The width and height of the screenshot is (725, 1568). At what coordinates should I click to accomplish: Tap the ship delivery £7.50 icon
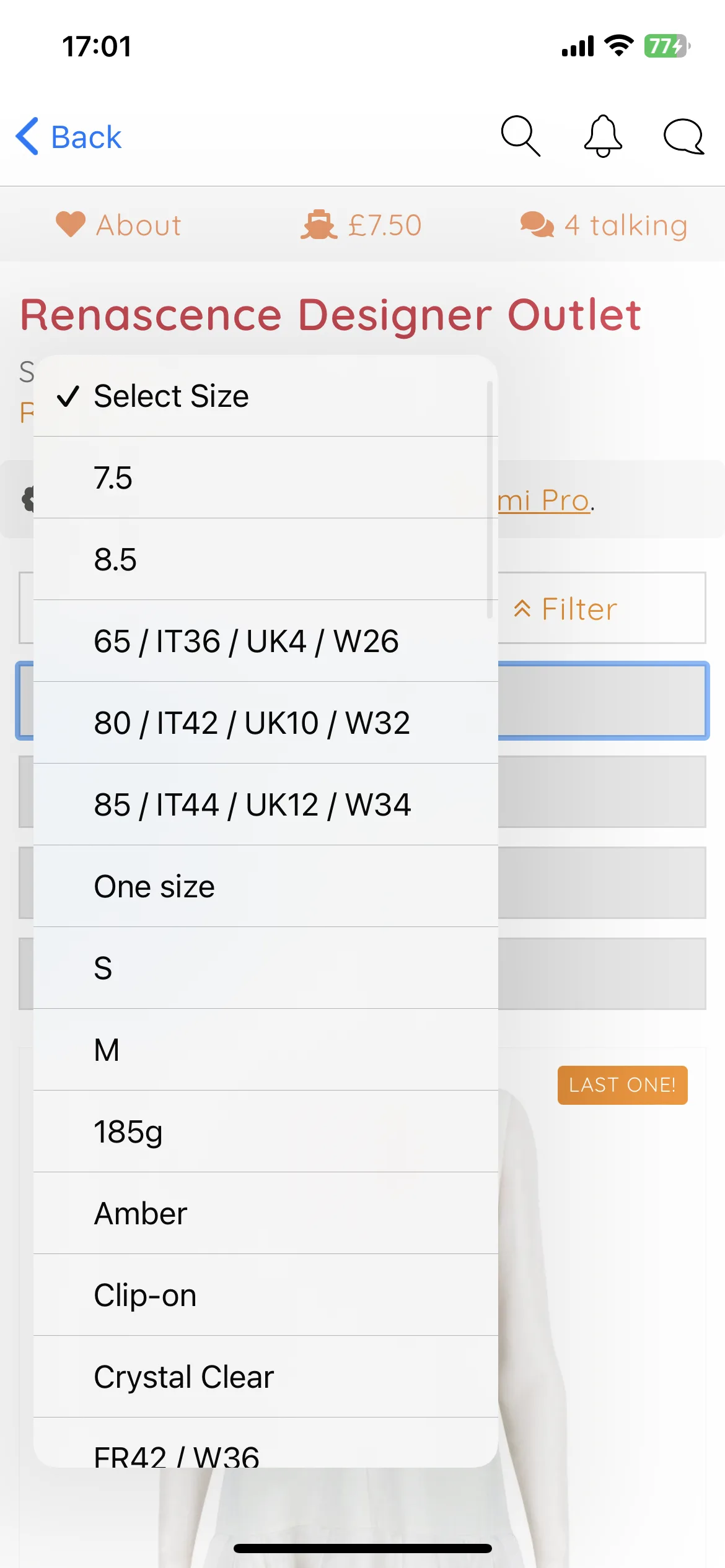[x=319, y=224]
